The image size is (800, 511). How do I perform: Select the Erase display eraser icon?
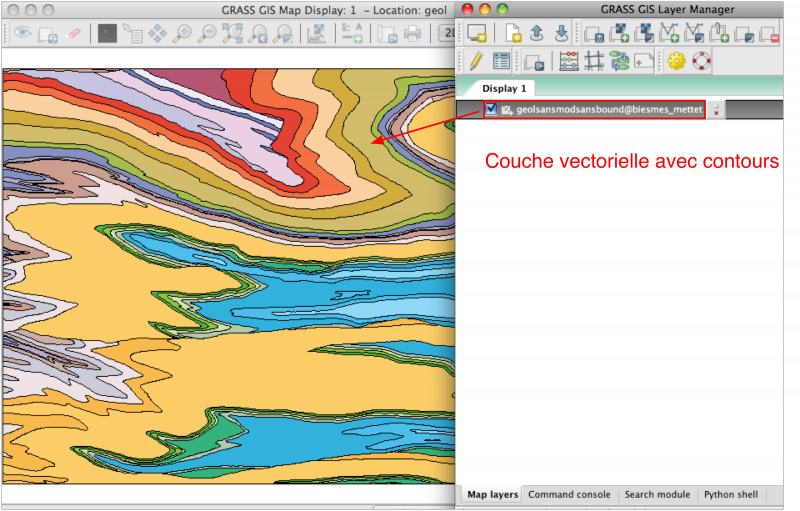pos(74,34)
